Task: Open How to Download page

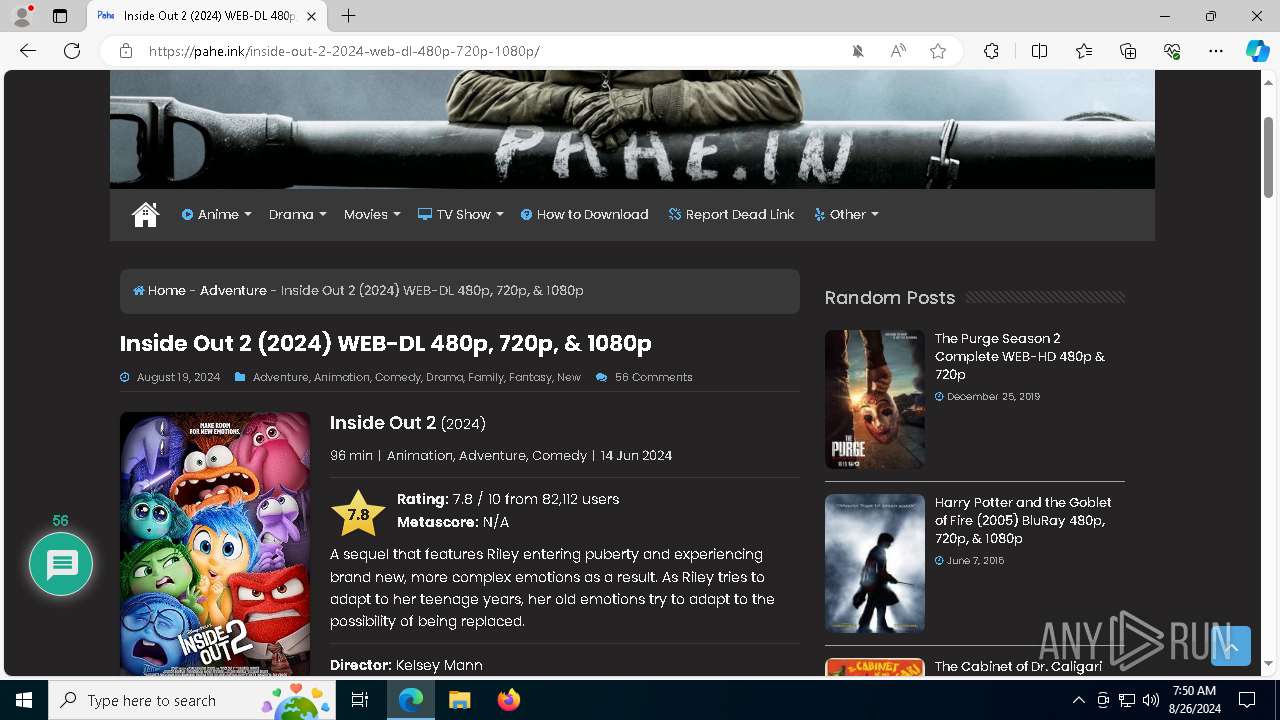Action: (x=585, y=214)
